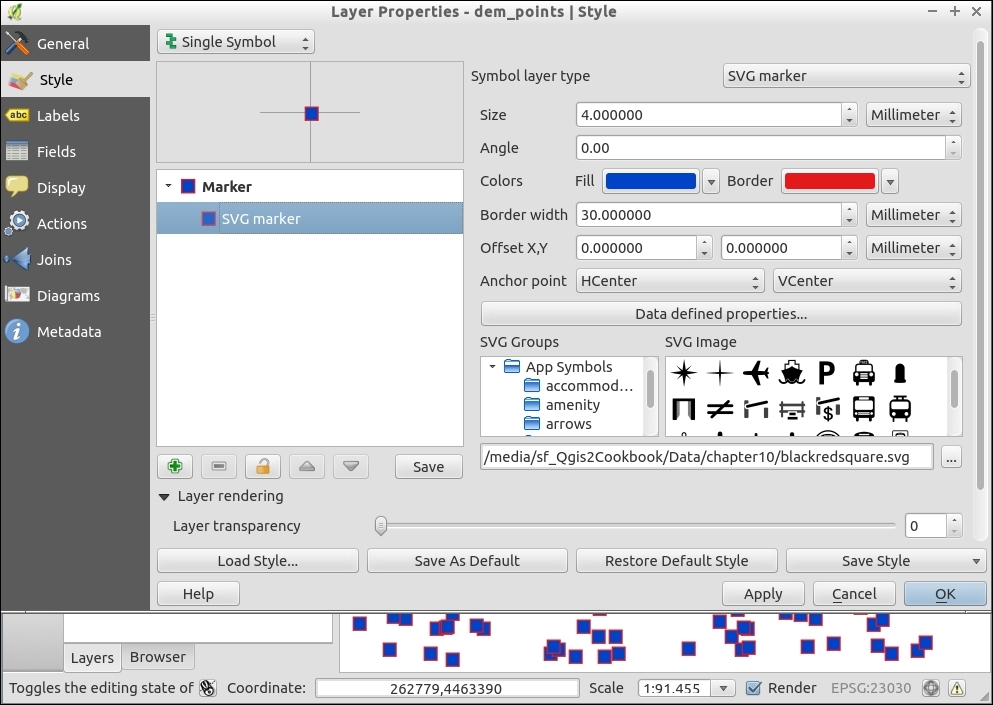Open the Symbol layer type dropdown
The height and width of the screenshot is (705, 993).
point(846,76)
